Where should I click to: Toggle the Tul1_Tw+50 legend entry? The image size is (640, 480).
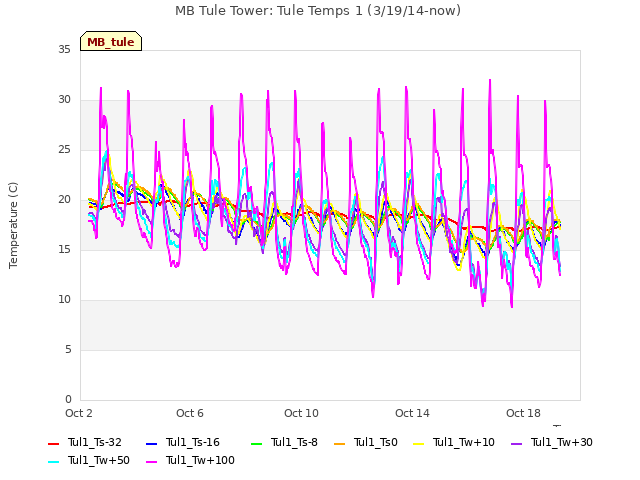click(x=89, y=460)
